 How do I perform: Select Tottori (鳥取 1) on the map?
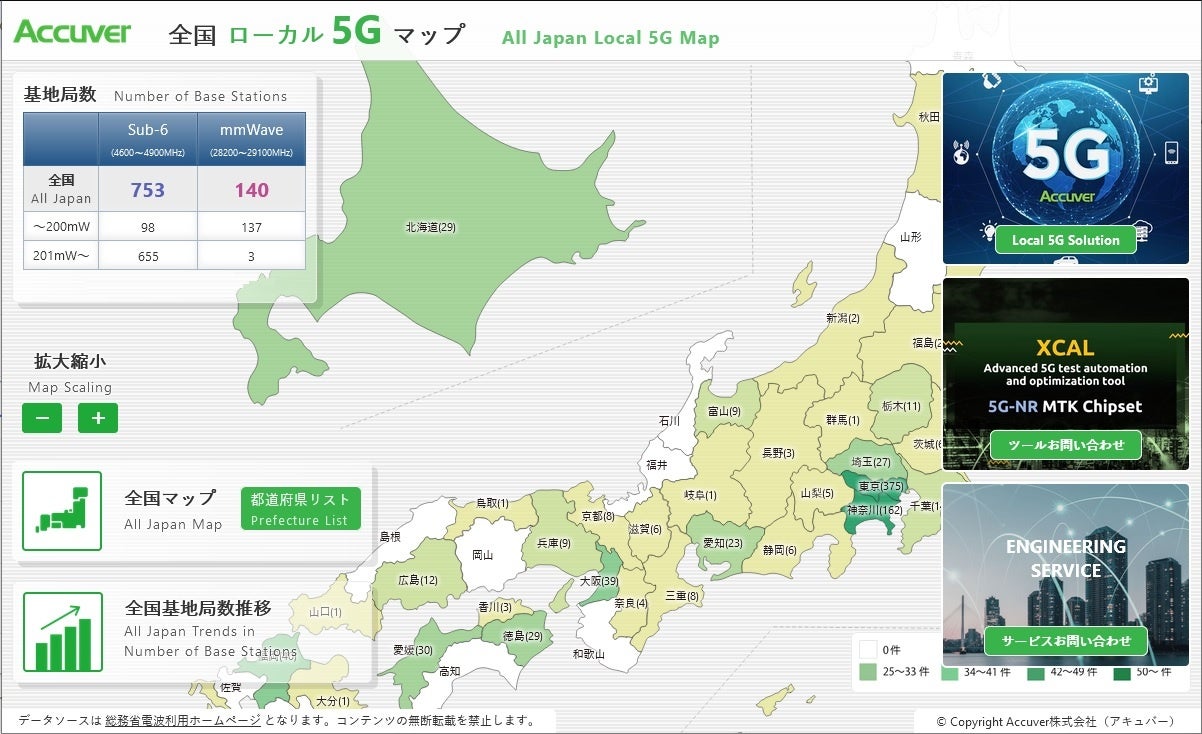coord(492,503)
